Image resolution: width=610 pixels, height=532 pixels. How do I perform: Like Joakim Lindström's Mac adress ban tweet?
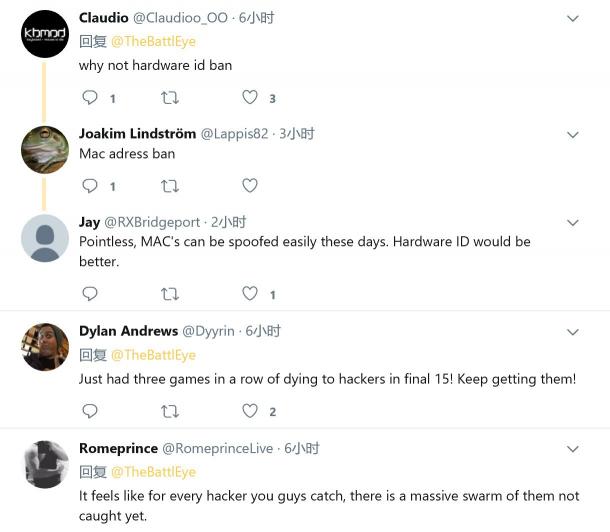250,186
